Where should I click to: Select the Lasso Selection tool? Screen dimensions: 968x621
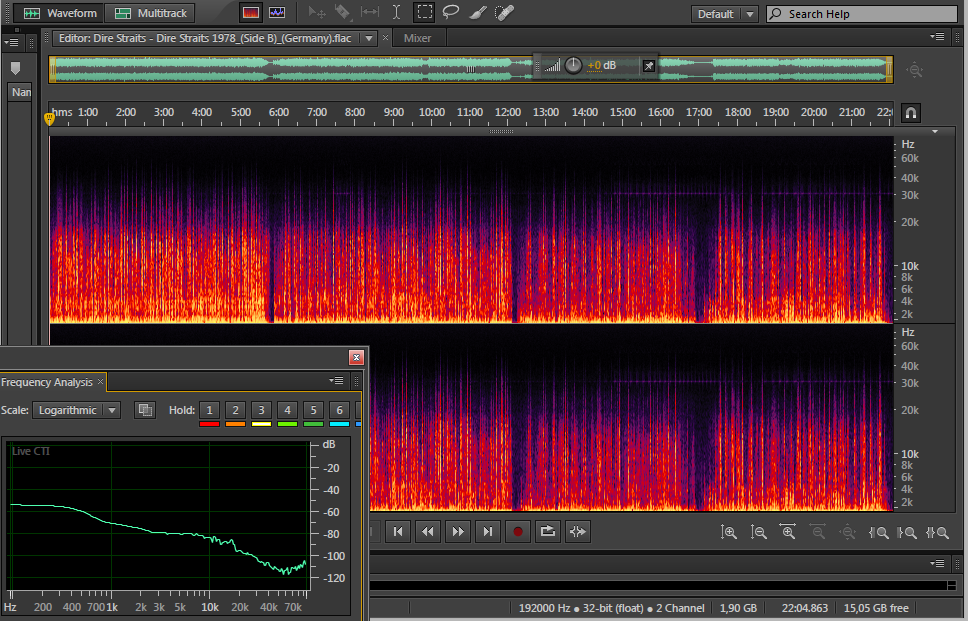[x=451, y=12]
